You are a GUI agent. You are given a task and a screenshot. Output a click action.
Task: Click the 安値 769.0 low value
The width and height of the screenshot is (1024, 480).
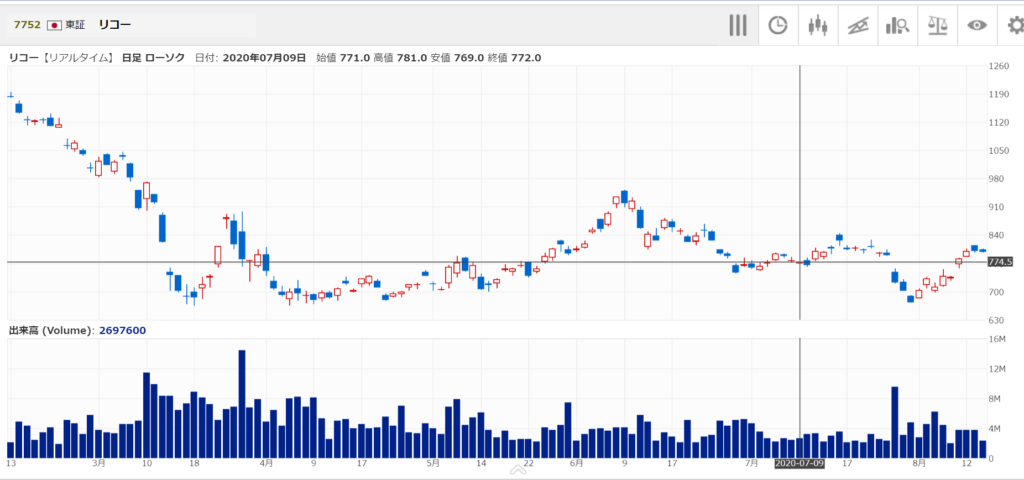coord(457,57)
